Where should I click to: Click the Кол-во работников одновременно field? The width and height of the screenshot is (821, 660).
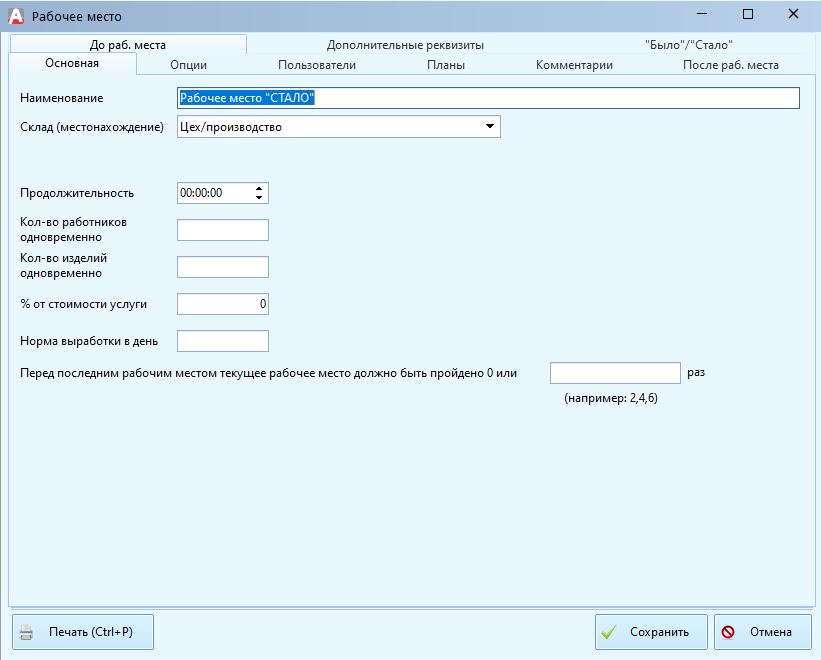223,230
